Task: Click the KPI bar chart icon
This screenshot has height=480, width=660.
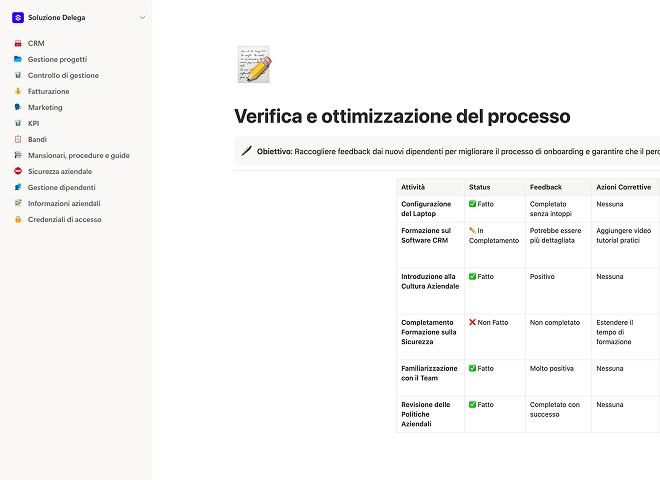Action: 18,123
